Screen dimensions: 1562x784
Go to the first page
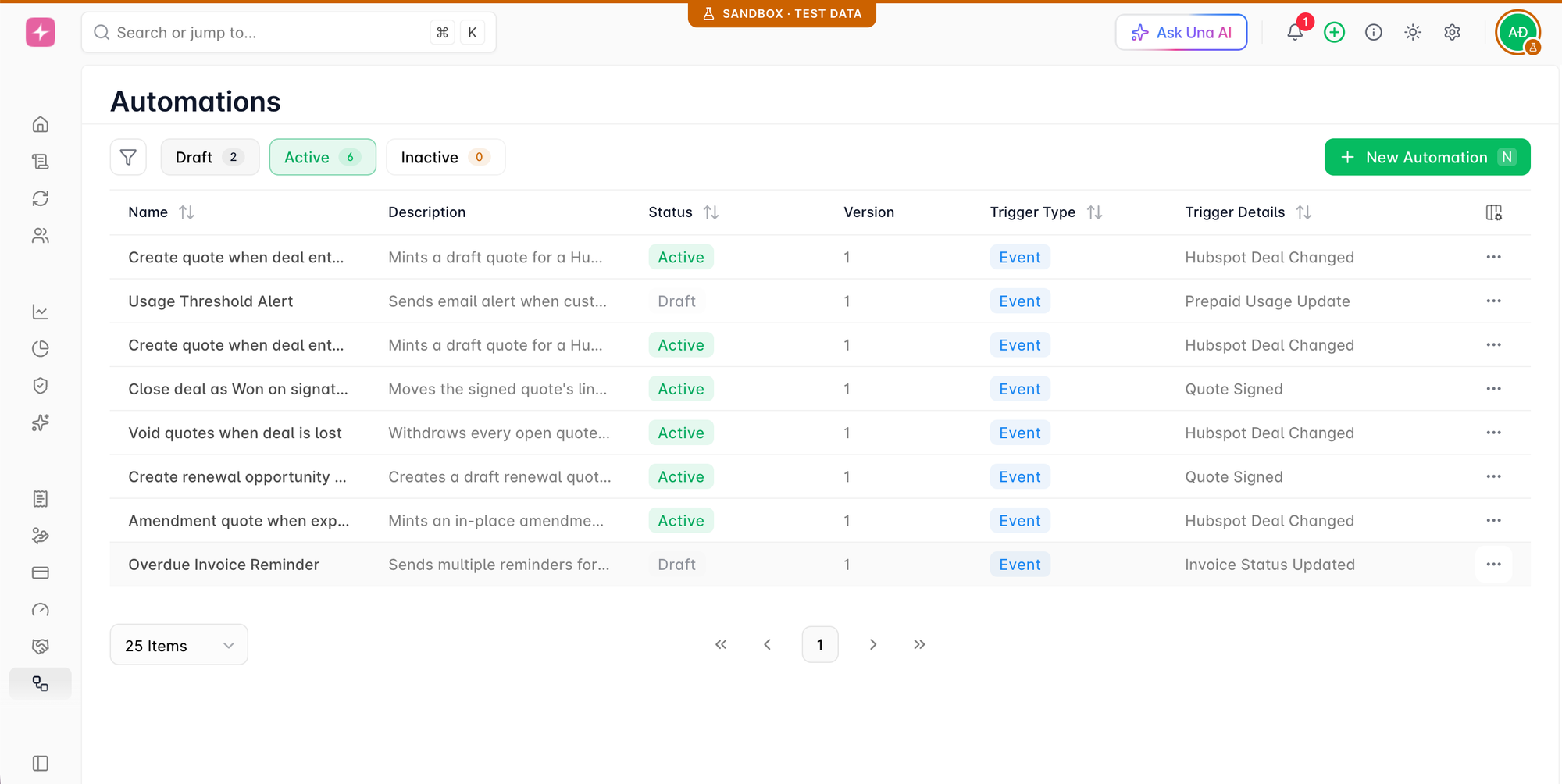tap(721, 644)
